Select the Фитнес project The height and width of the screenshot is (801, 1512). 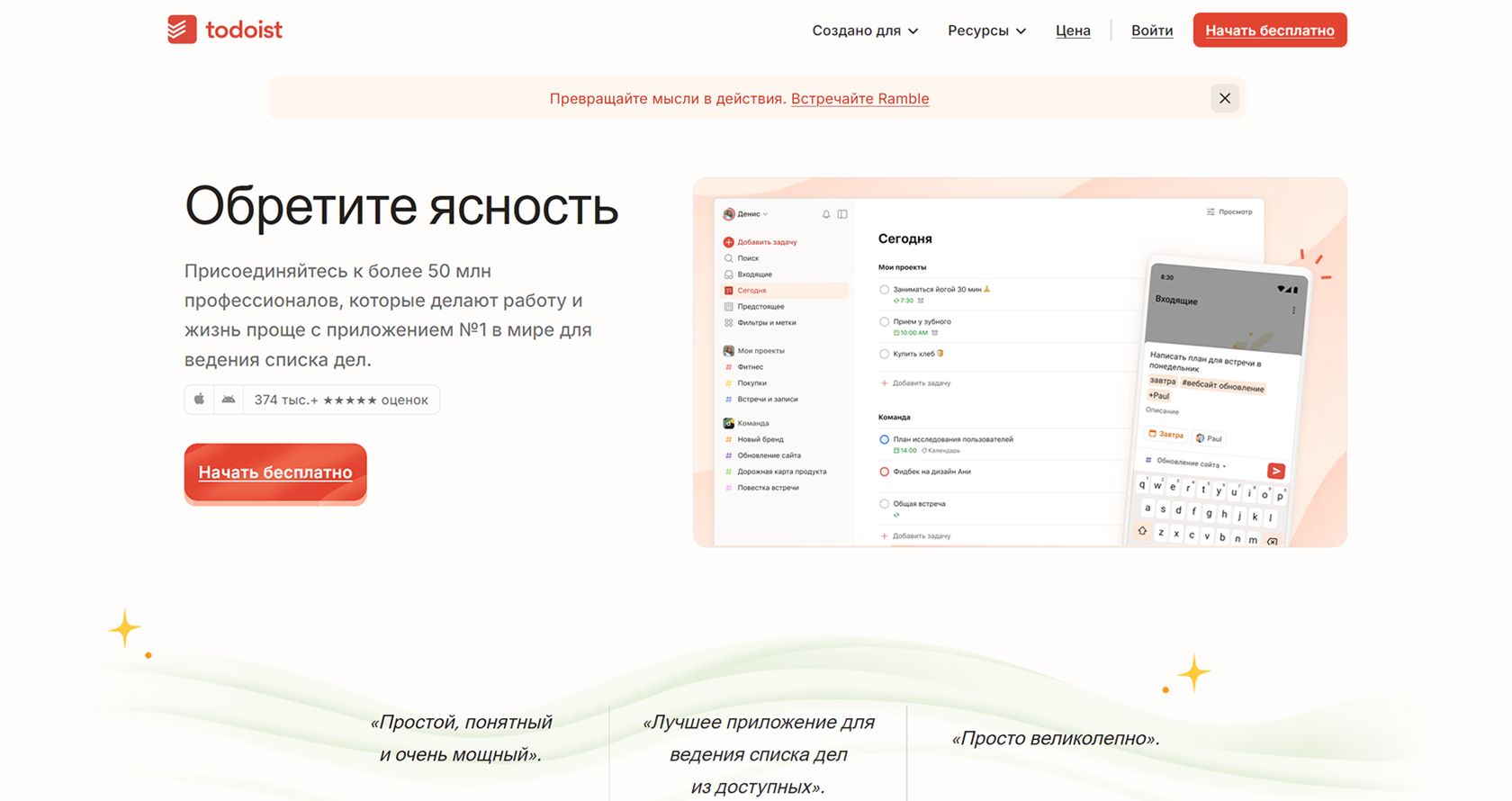point(744,367)
